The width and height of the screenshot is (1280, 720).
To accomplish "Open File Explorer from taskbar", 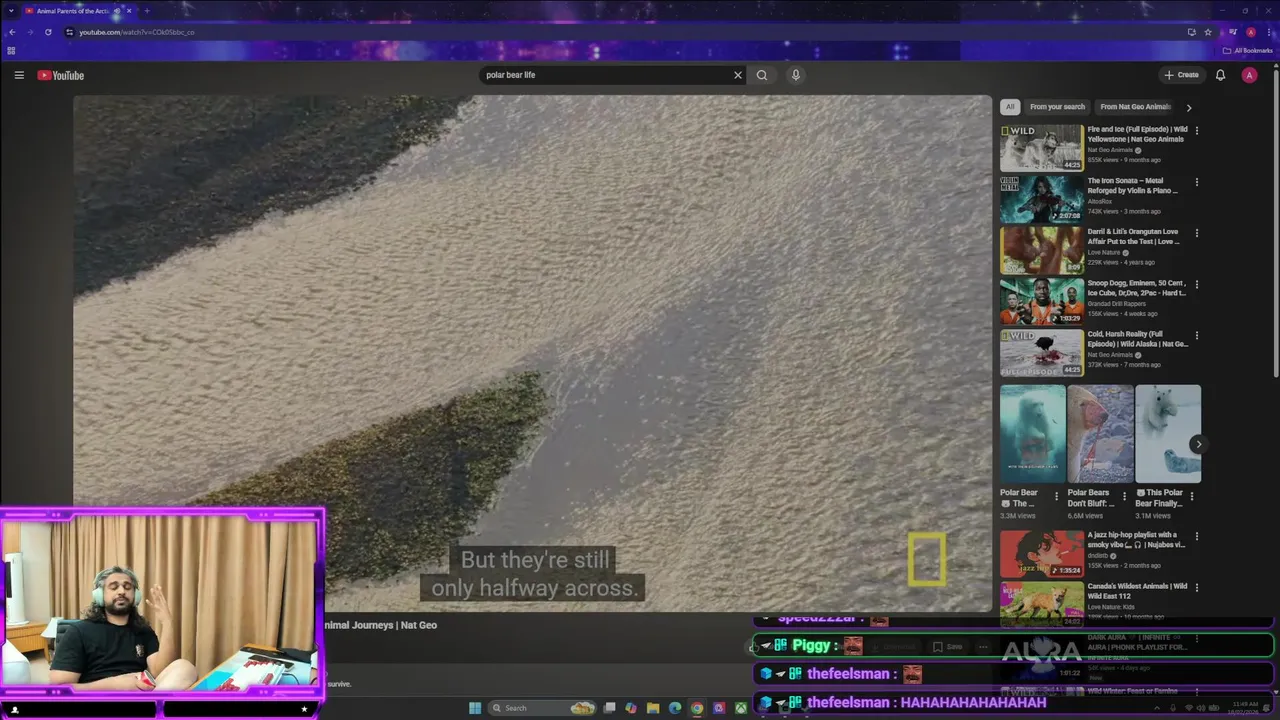I will click(653, 708).
